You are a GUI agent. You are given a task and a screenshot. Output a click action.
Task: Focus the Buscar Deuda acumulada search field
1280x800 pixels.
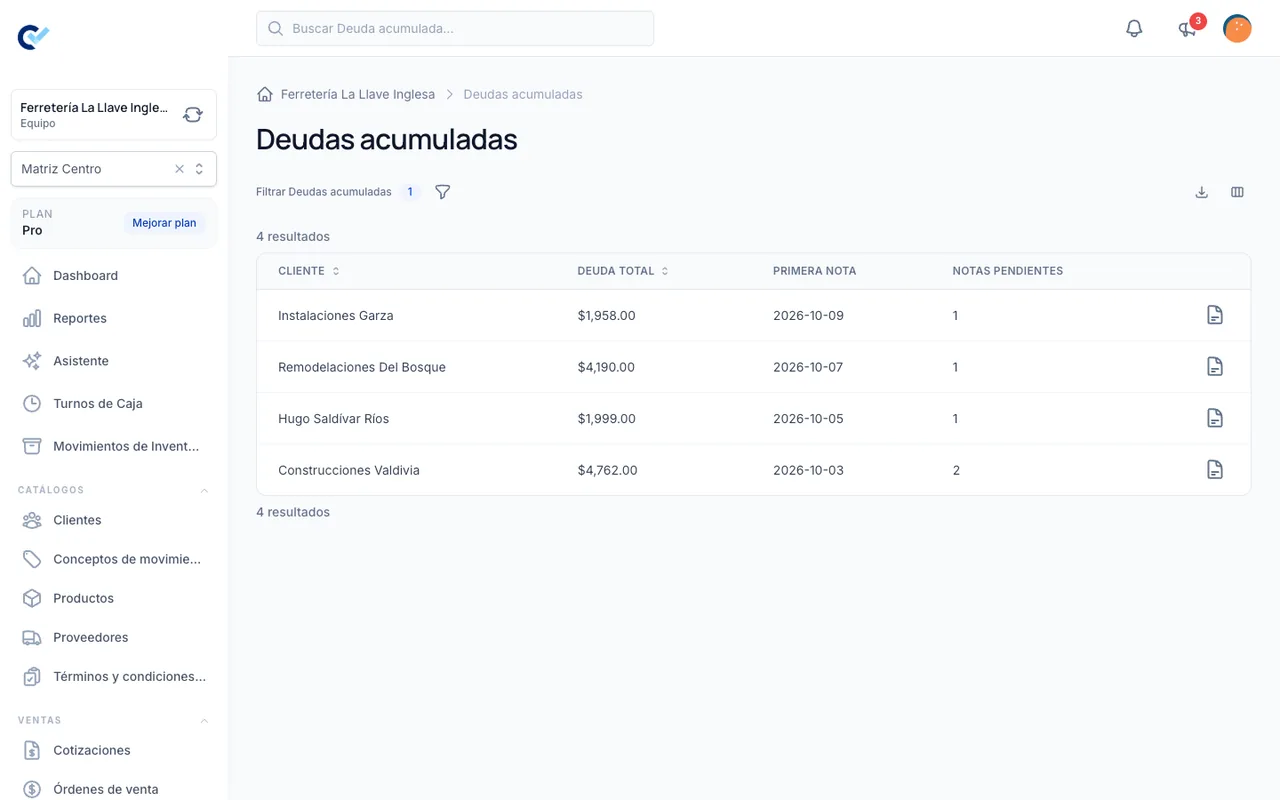(x=455, y=28)
